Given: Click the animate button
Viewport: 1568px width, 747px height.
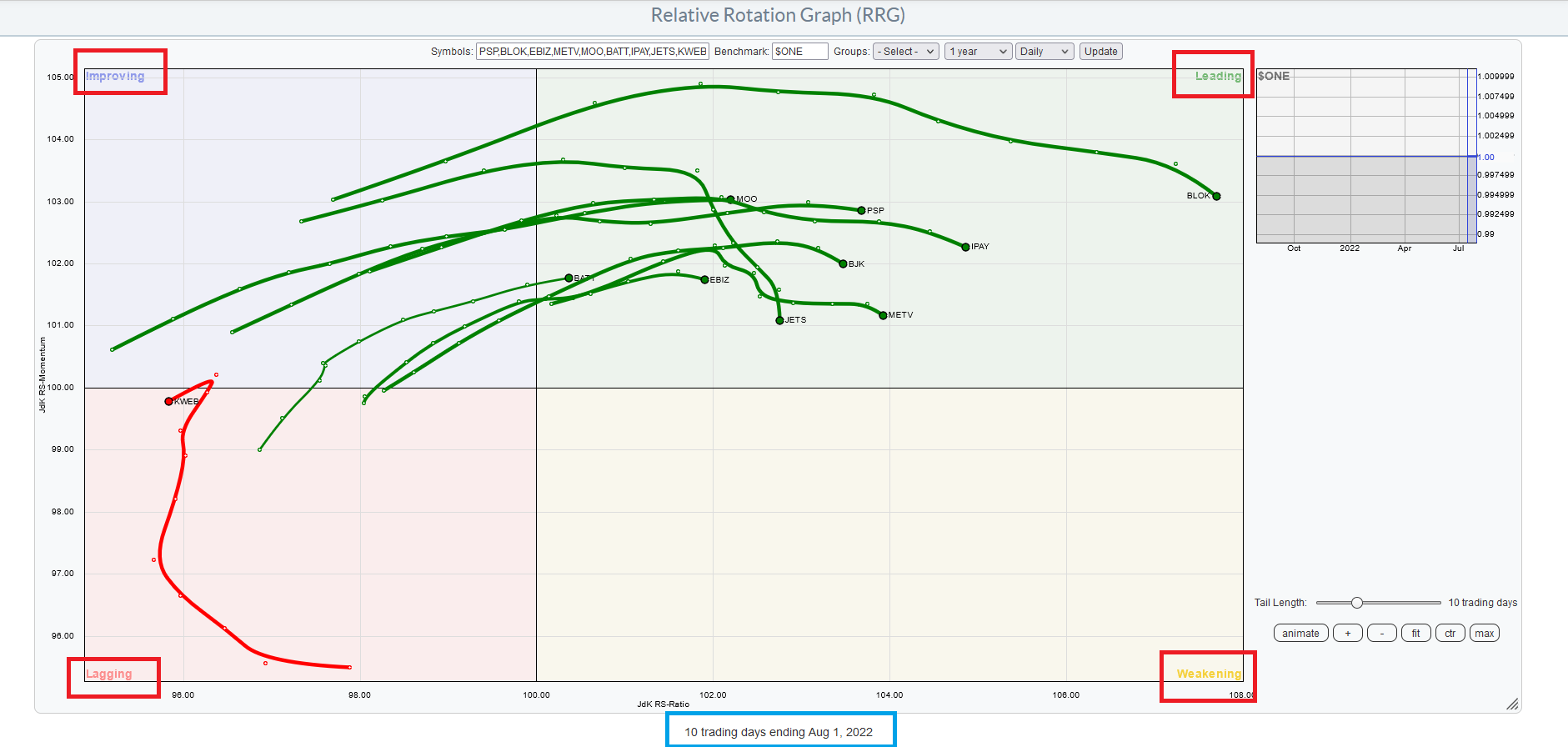Looking at the screenshot, I should coord(1300,634).
